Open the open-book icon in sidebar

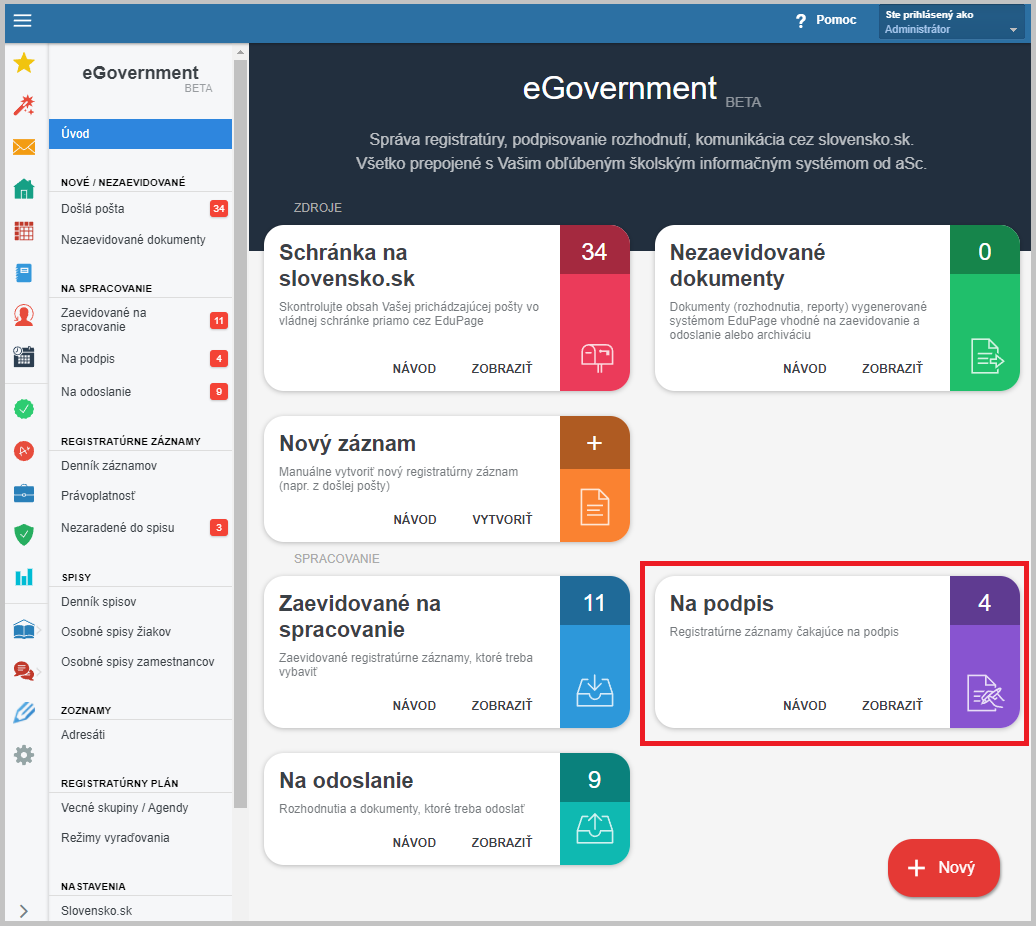[x=24, y=629]
